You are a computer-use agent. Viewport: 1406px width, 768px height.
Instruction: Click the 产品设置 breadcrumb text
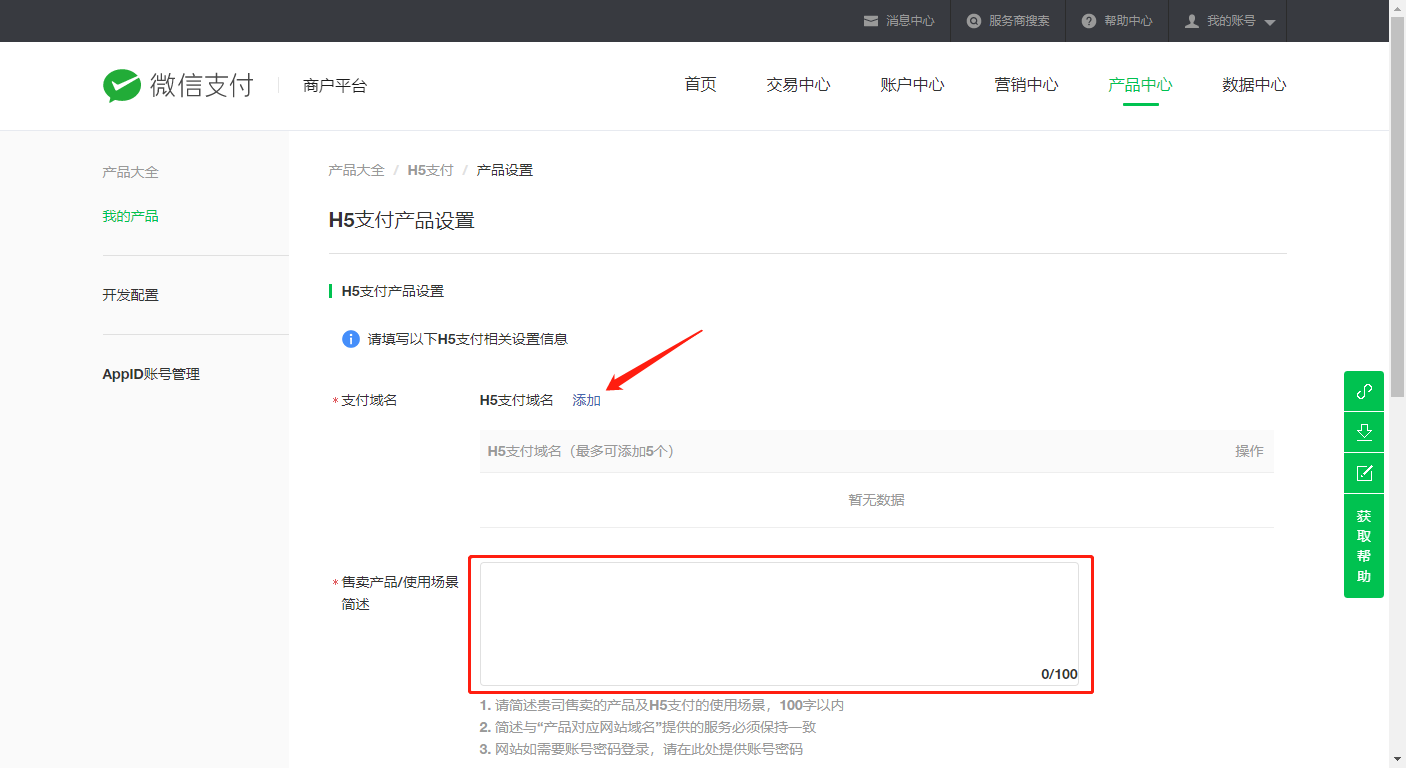pyautogui.click(x=505, y=170)
